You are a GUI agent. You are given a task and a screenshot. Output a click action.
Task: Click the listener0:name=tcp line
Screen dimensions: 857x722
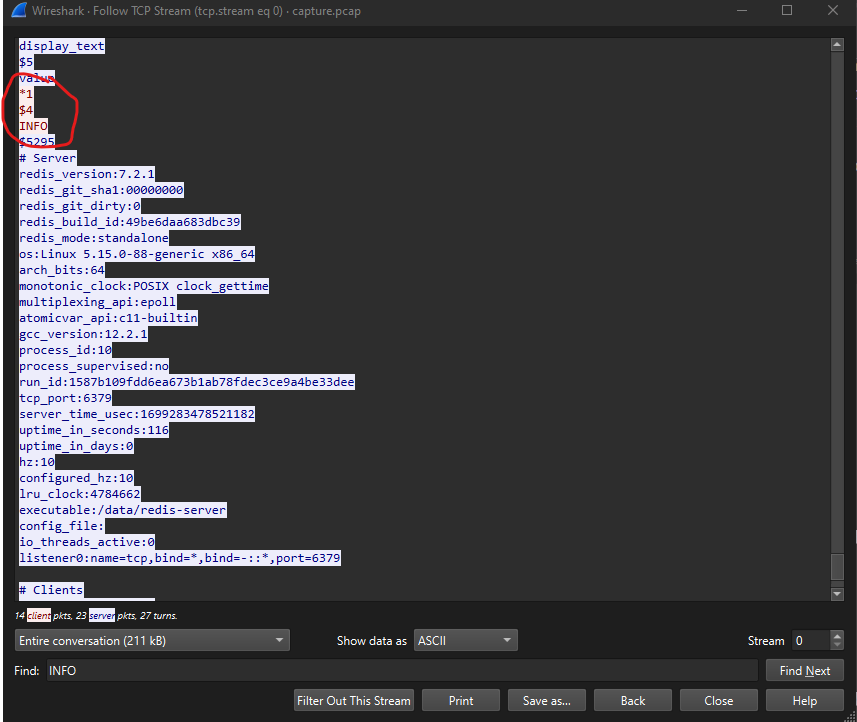tap(180, 557)
